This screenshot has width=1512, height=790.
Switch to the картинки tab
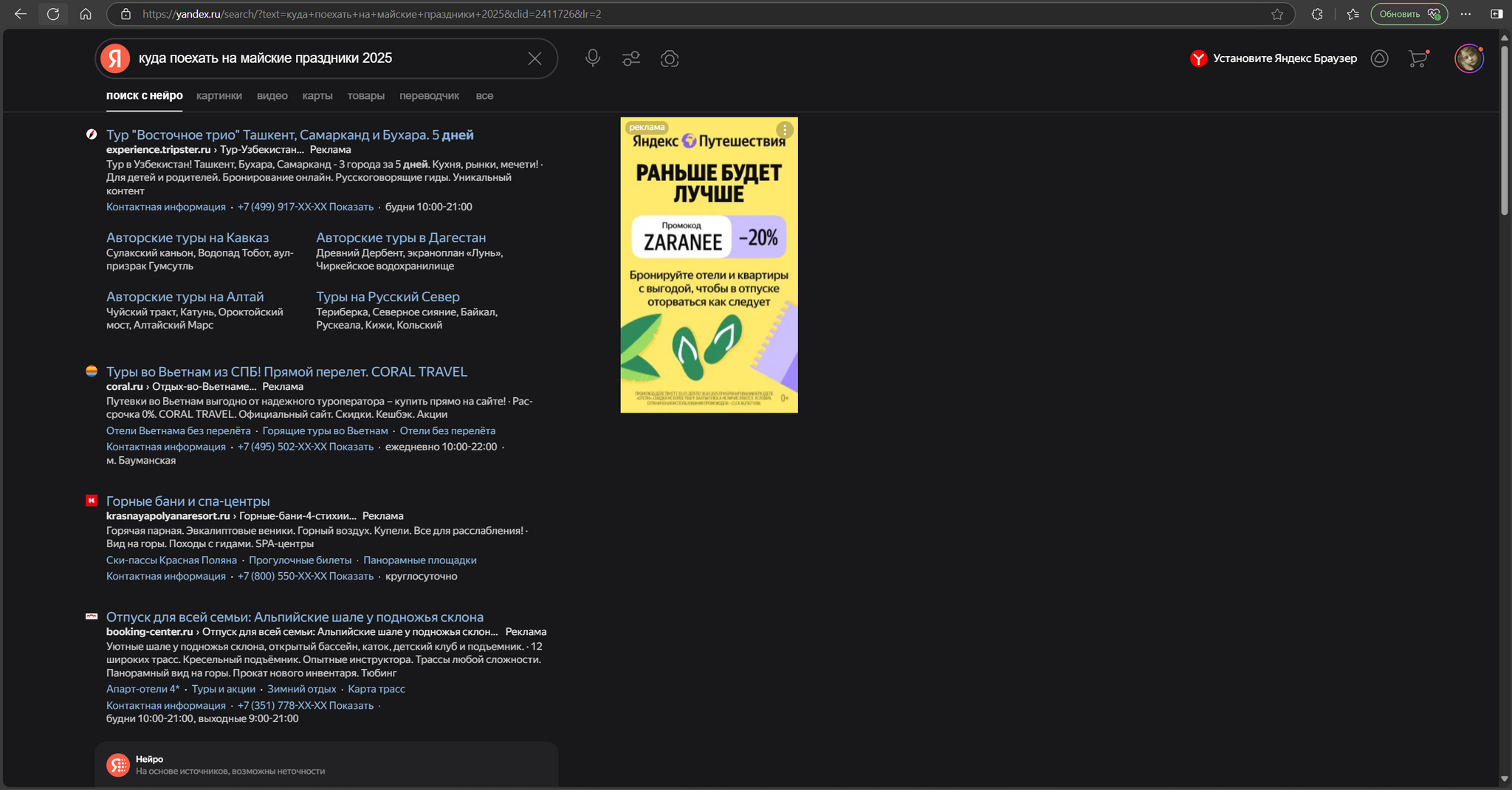pyautogui.click(x=219, y=96)
